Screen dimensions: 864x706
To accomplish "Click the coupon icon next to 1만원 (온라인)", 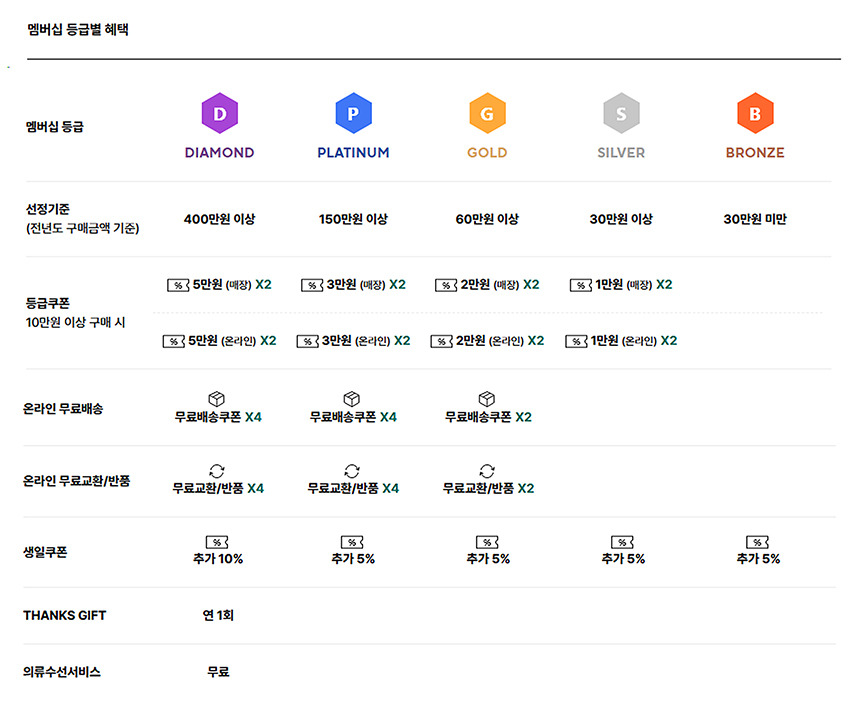I will click(576, 341).
